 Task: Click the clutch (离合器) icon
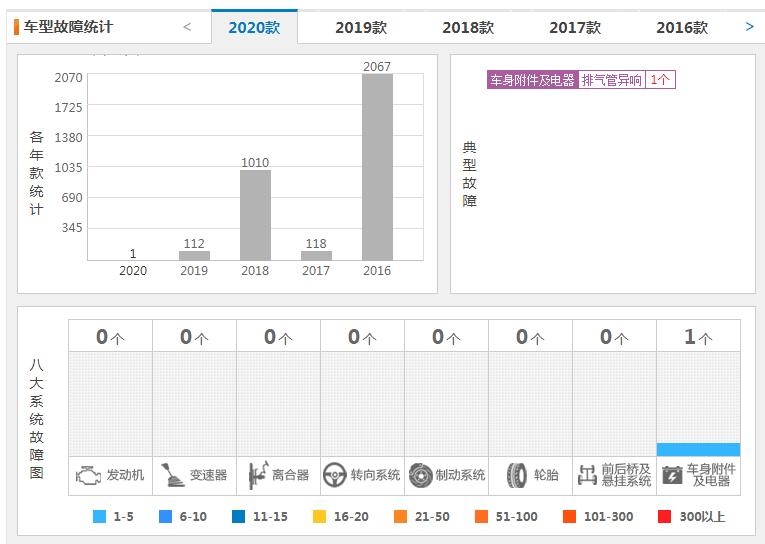click(x=258, y=475)
